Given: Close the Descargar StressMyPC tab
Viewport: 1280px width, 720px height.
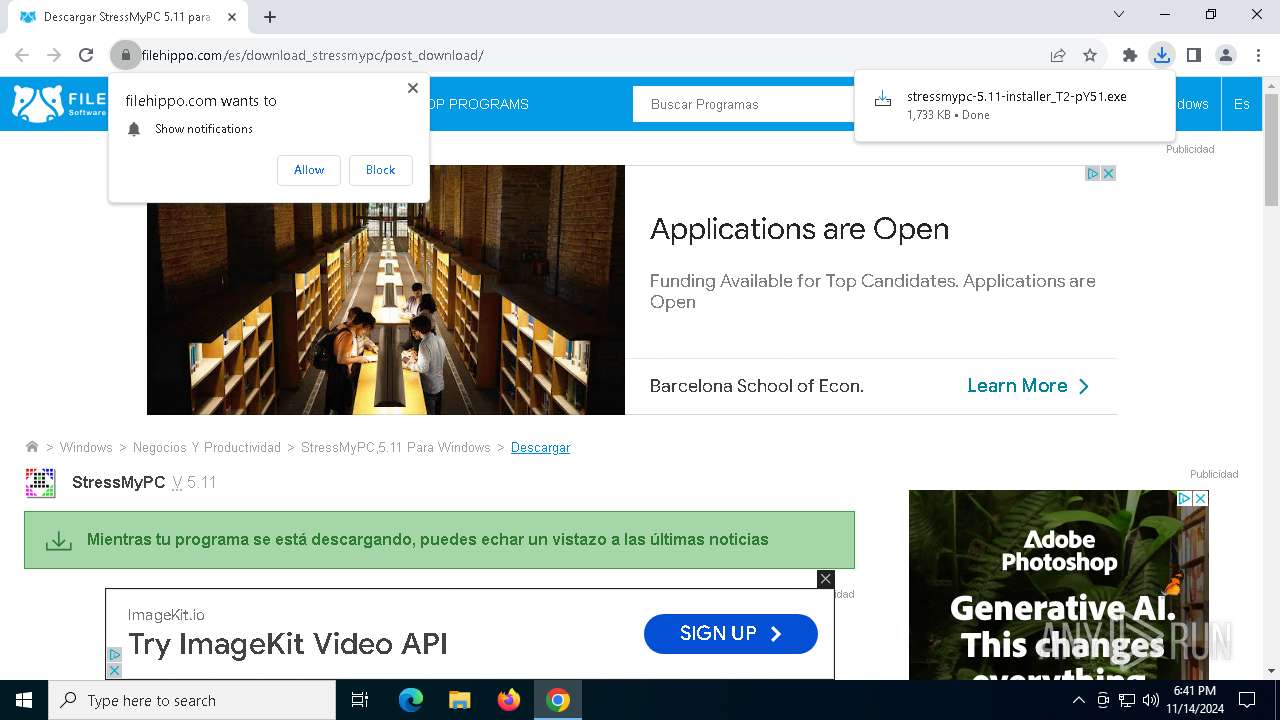Looking at the screenshot, I should point(232,17).
